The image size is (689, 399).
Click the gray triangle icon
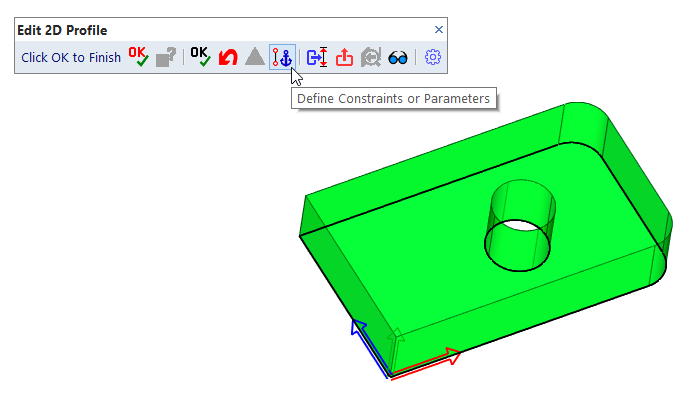(255, 57)
